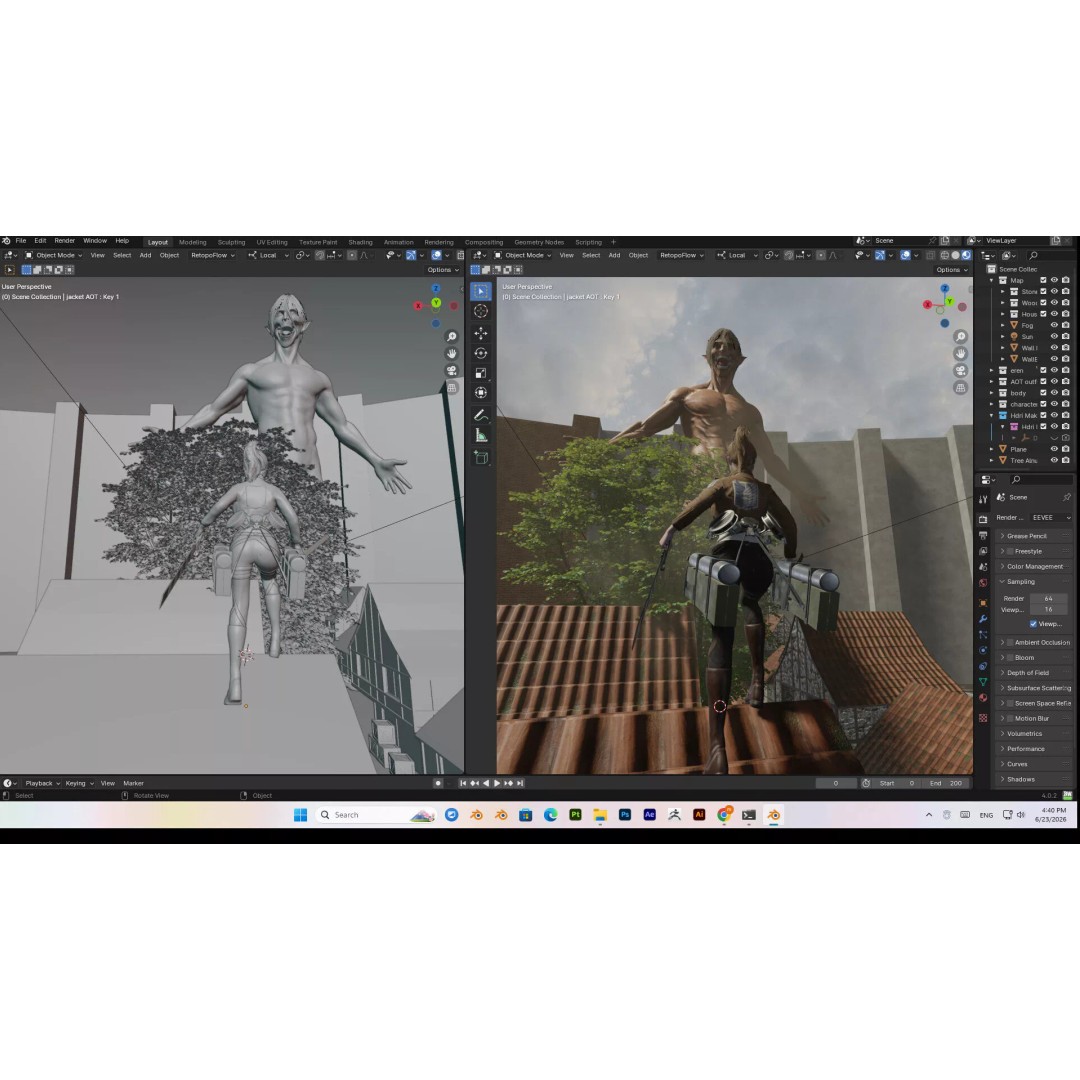1080x1080 pixels.
Task: Hide the Sun light in outliner
Action: (1054, 336)
